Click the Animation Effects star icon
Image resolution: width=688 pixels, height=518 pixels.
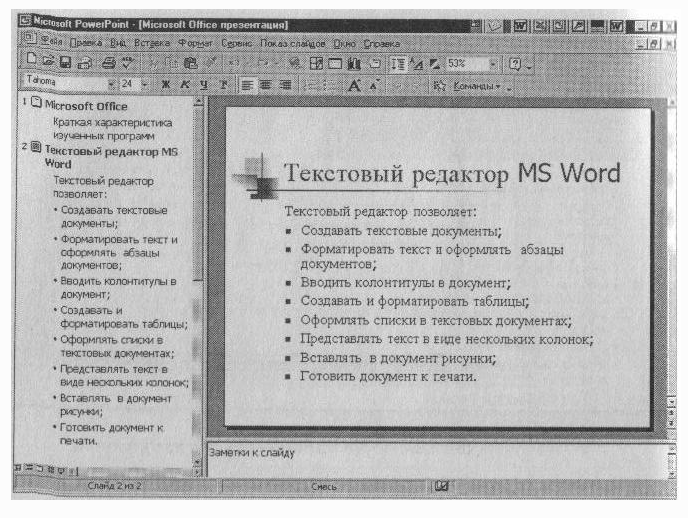point(439,86)
